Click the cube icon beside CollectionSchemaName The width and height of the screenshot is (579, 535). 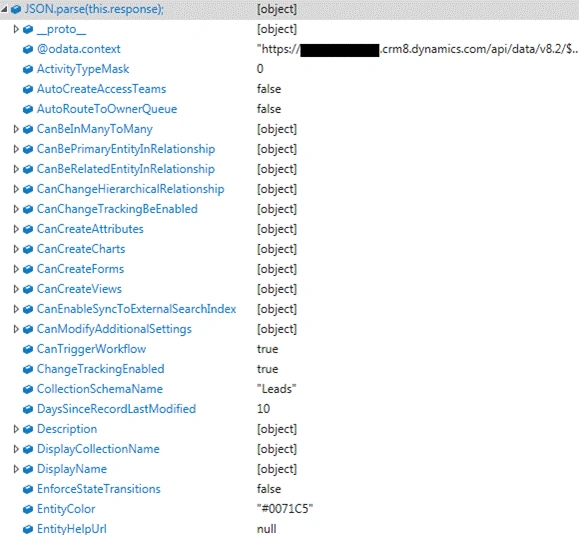(x=28, y=389)
